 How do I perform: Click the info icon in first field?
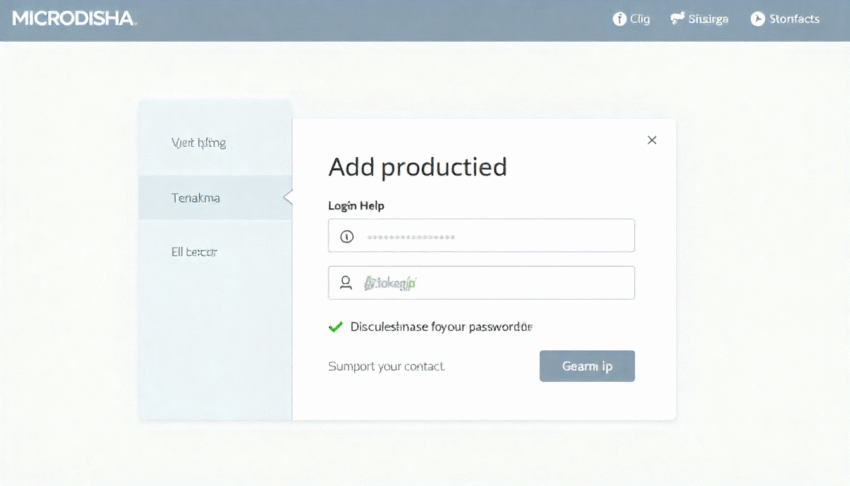pyautogui.click(x=347, y=237)
